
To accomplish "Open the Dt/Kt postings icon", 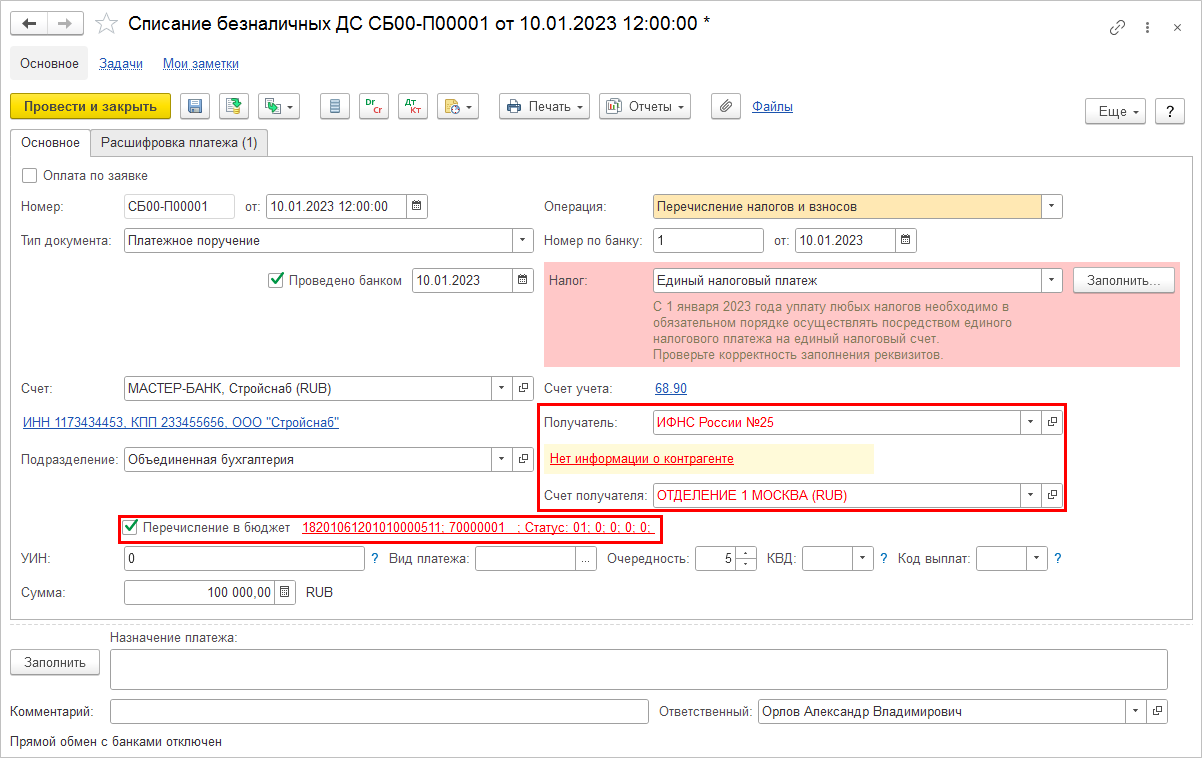I will pyautogui.click(x=413, y=107).
